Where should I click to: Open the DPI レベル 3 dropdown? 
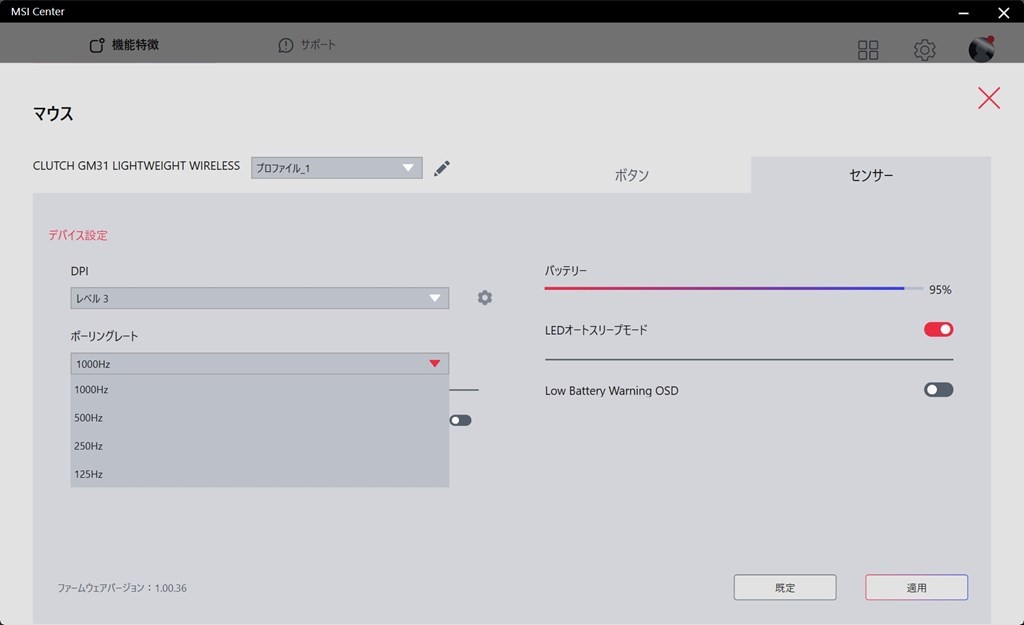[x=259, y=298]
